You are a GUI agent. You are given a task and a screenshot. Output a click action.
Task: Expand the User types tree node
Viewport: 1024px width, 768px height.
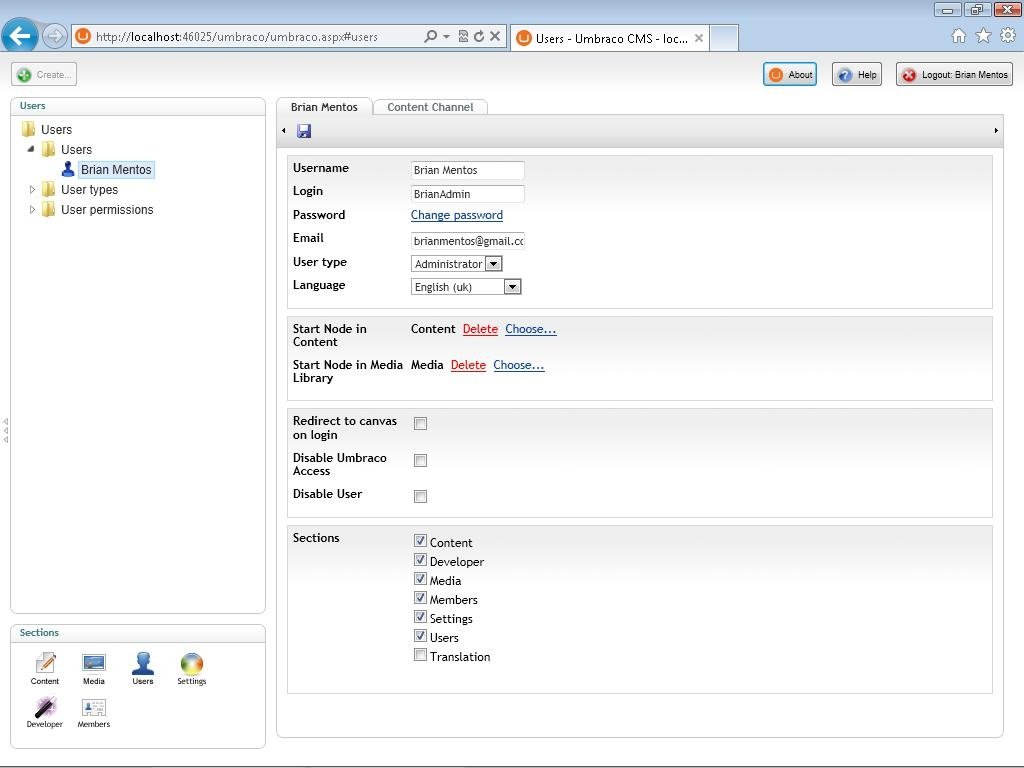pos(32,189)
